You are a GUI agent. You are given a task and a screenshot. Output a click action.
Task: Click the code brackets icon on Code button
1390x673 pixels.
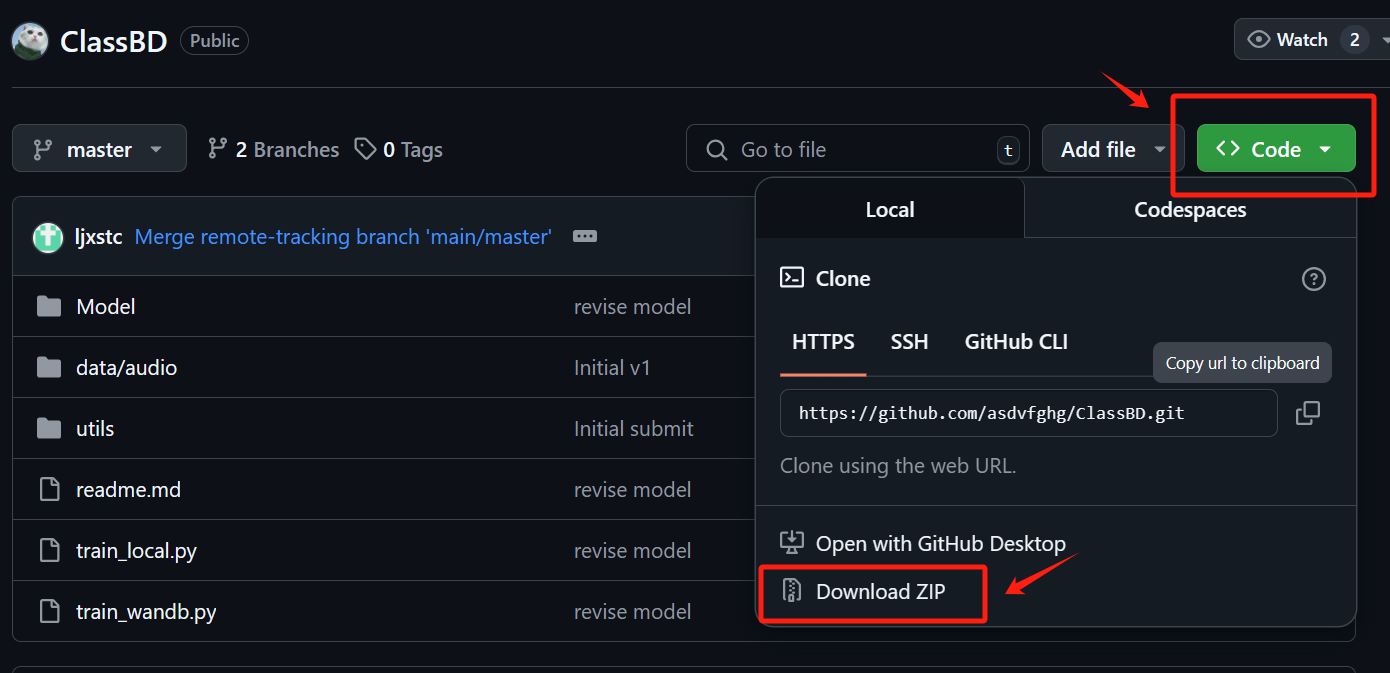1228,149
